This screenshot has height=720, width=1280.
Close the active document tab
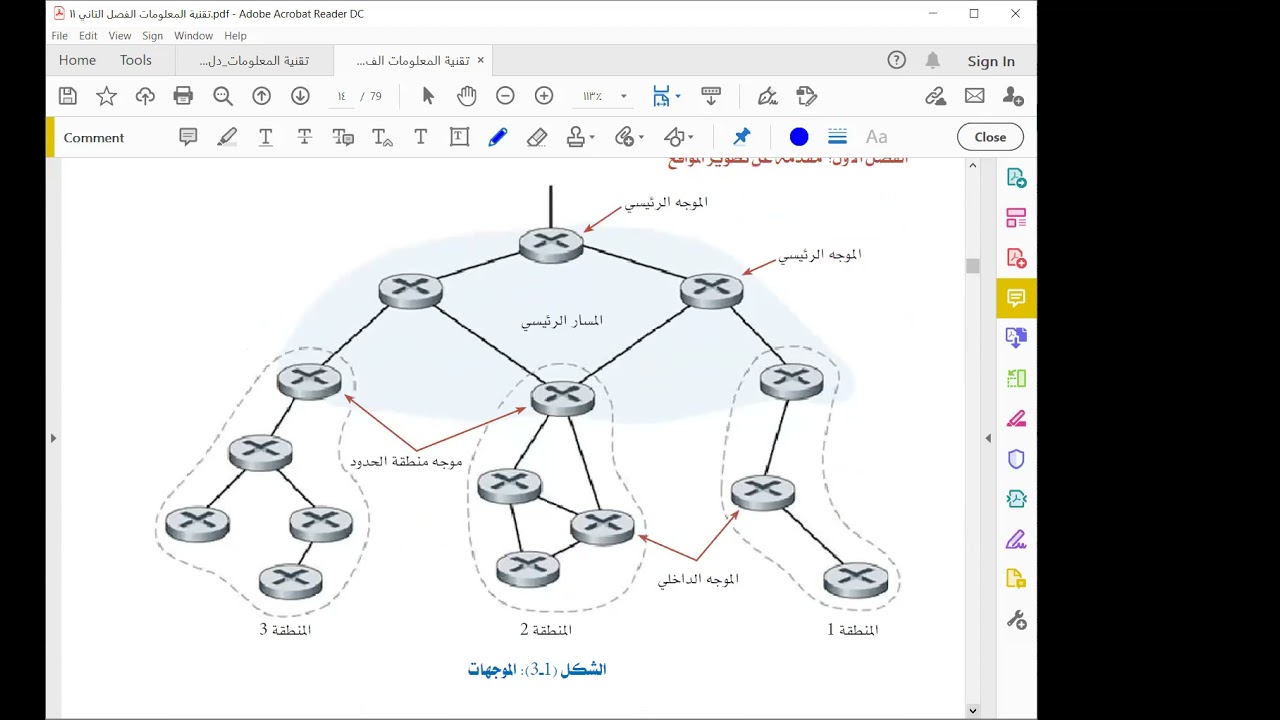point(480,60)
